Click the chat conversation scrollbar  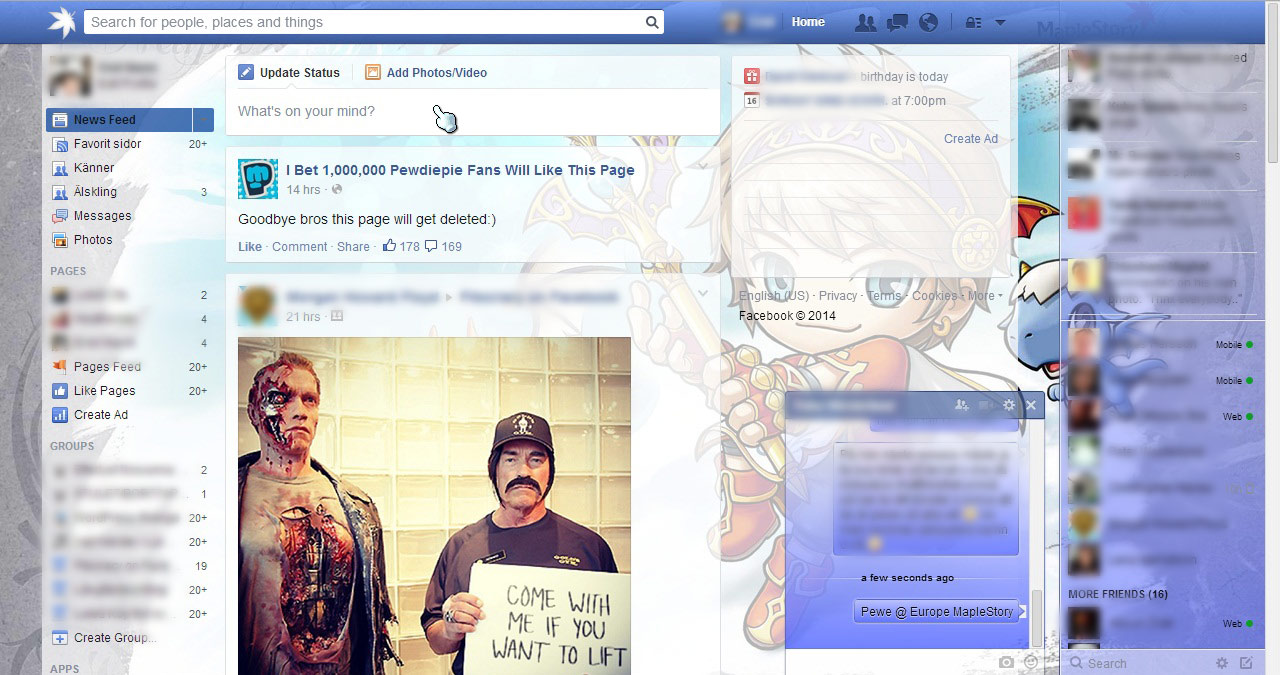point(1037,617)
